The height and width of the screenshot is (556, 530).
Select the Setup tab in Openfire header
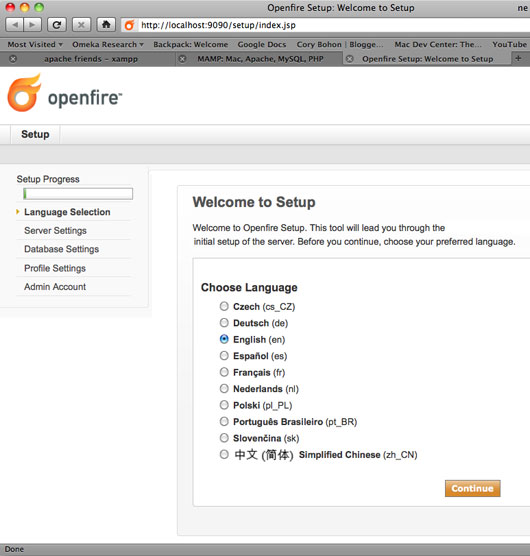[x=35, y=134]
